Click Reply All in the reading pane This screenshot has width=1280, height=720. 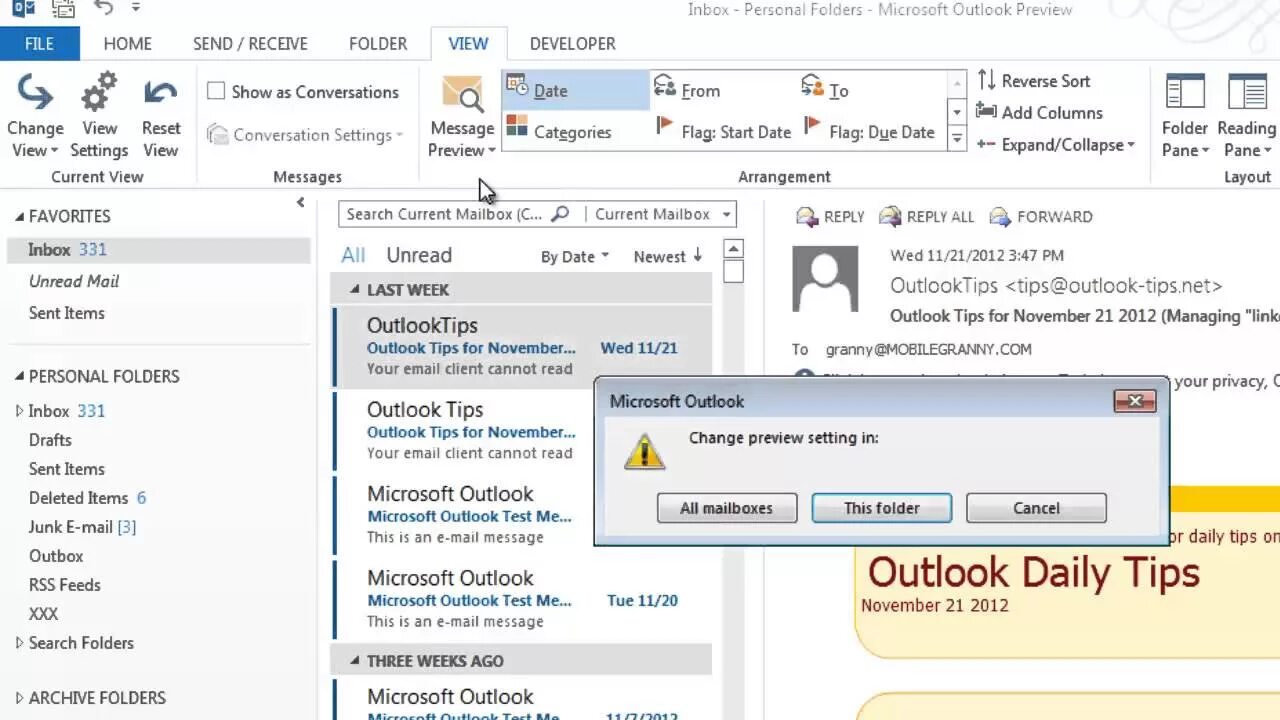coord(927,216)
